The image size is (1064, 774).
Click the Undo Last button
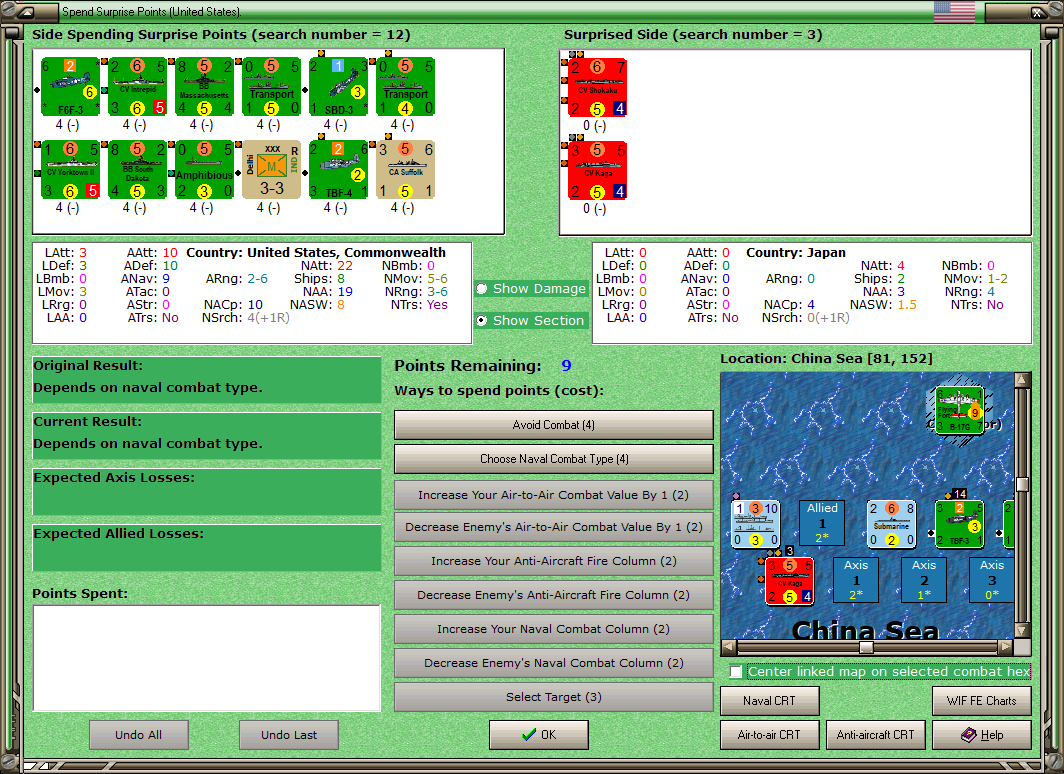click(x=289, y=735)
